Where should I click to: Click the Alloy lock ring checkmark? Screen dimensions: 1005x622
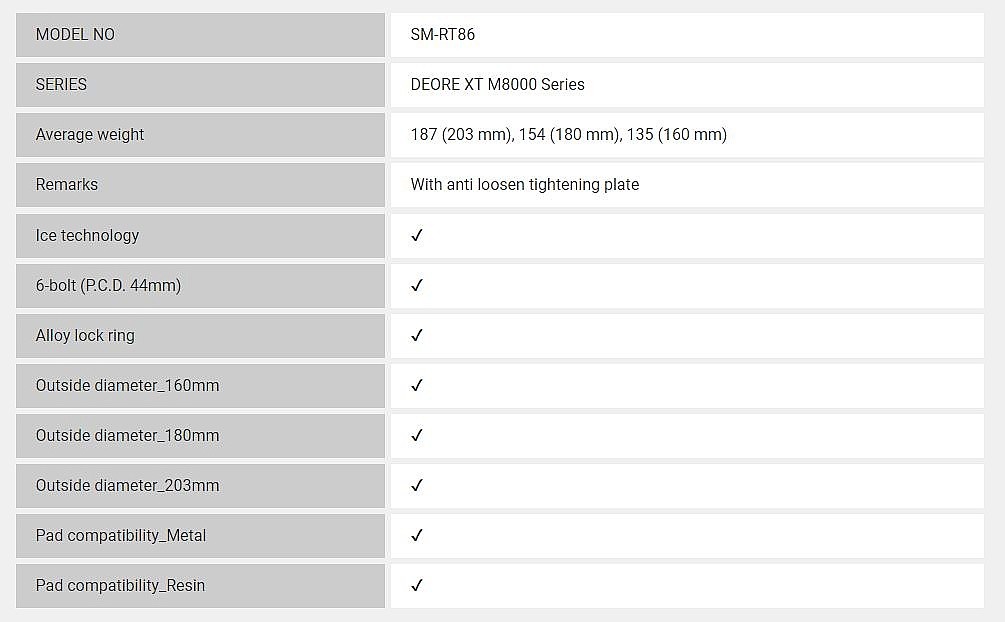pyautogui.click(x=417, y=335)
